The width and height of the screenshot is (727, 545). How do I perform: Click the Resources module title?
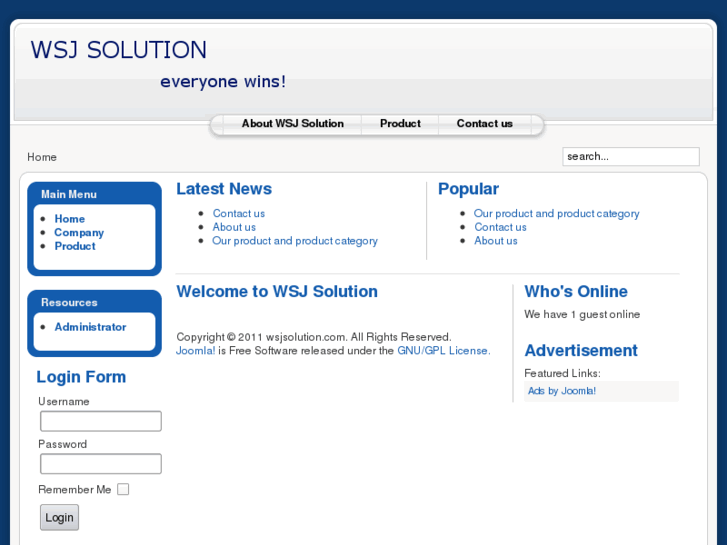(69, 302)
